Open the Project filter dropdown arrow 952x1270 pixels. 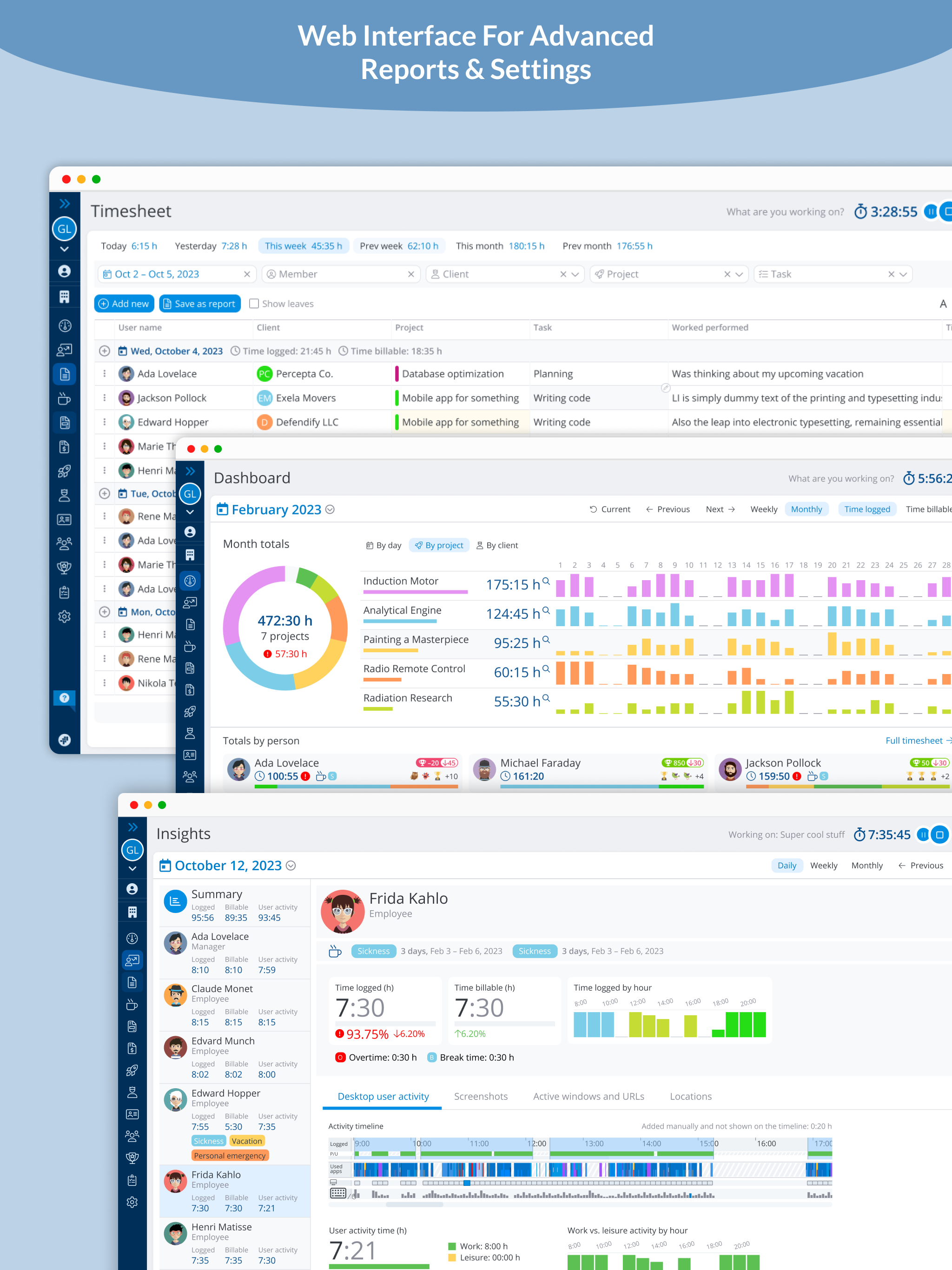740,274
